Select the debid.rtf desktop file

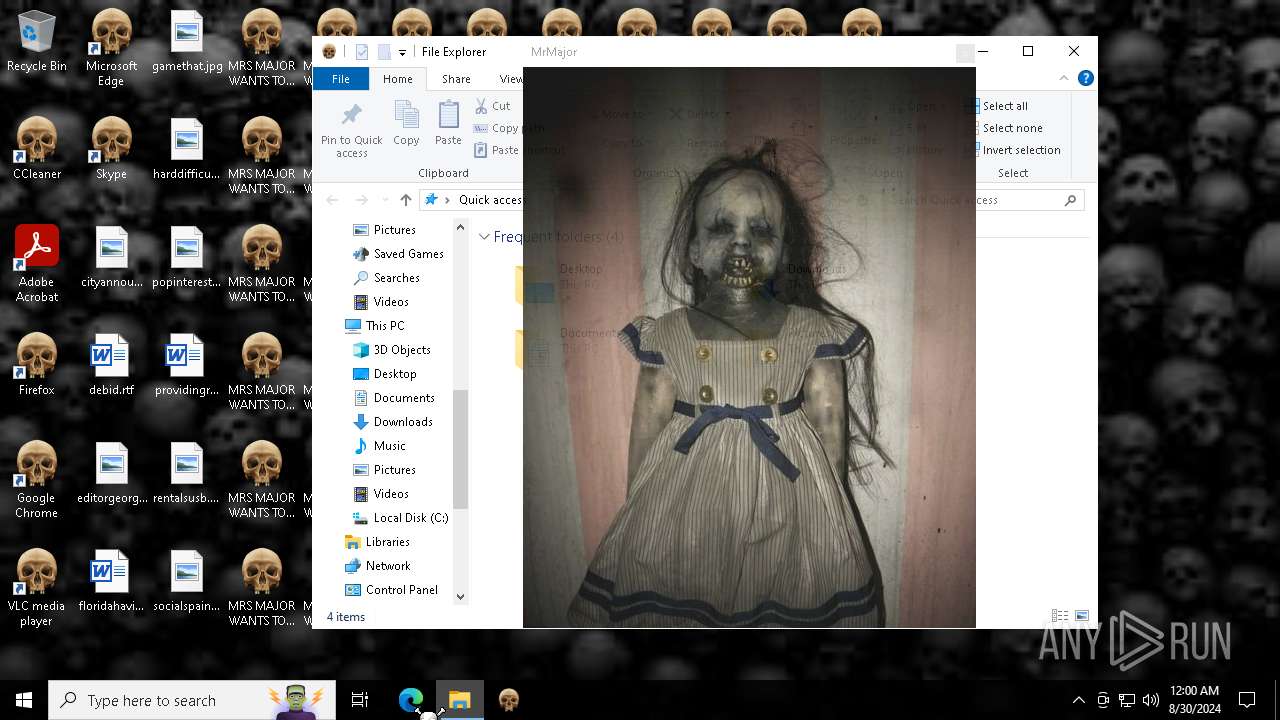click(111, 366)
